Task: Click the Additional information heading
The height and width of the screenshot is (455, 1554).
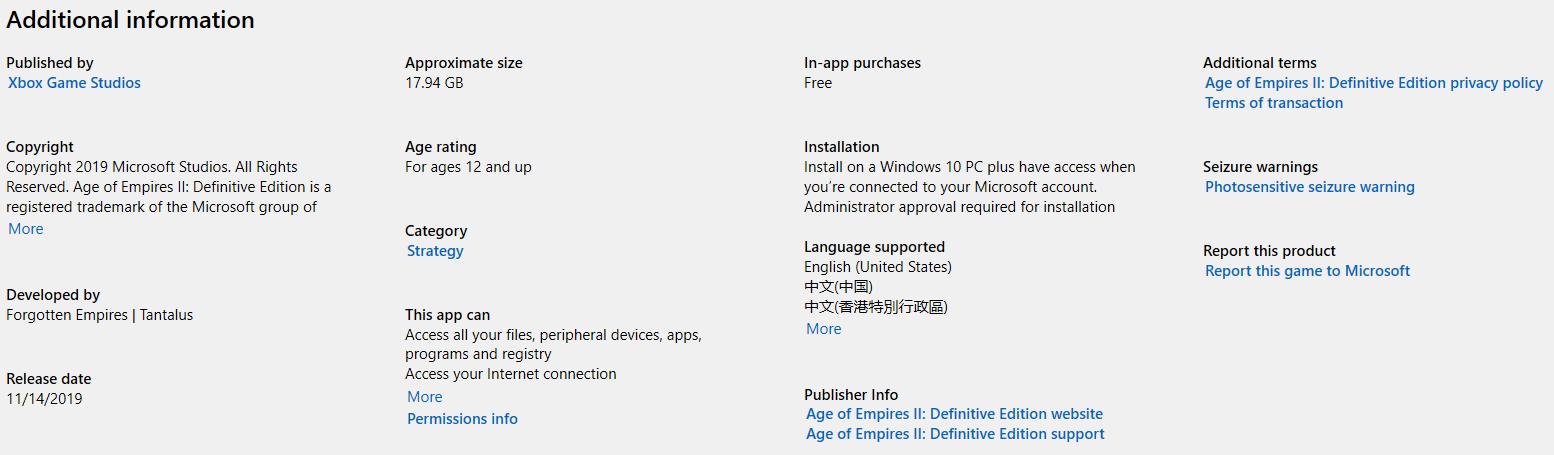Action: click(x=131, y=20)
